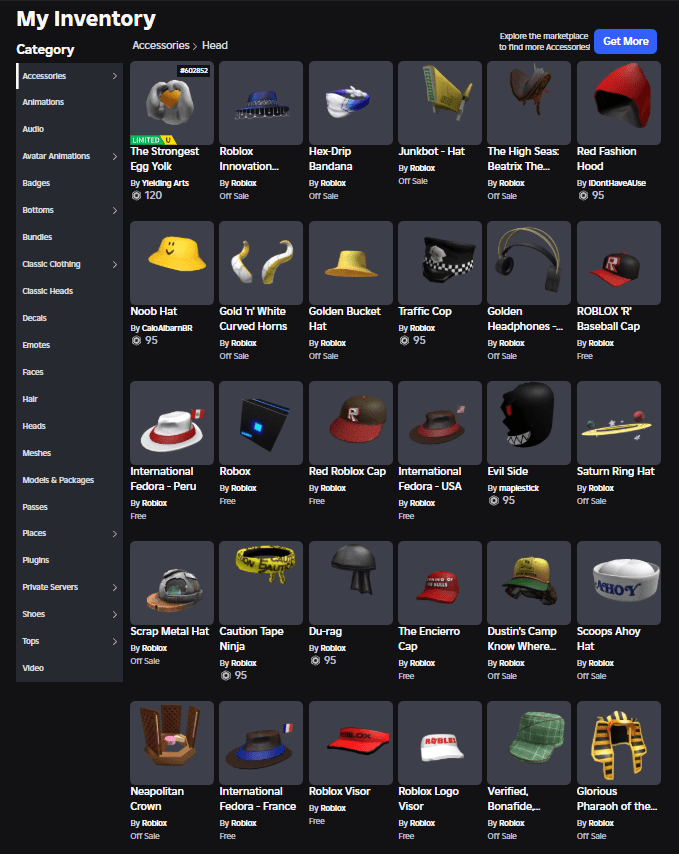Viewport: 679px width, 854px height.
Task: Open the Hair category
Action: pos(70,399)
